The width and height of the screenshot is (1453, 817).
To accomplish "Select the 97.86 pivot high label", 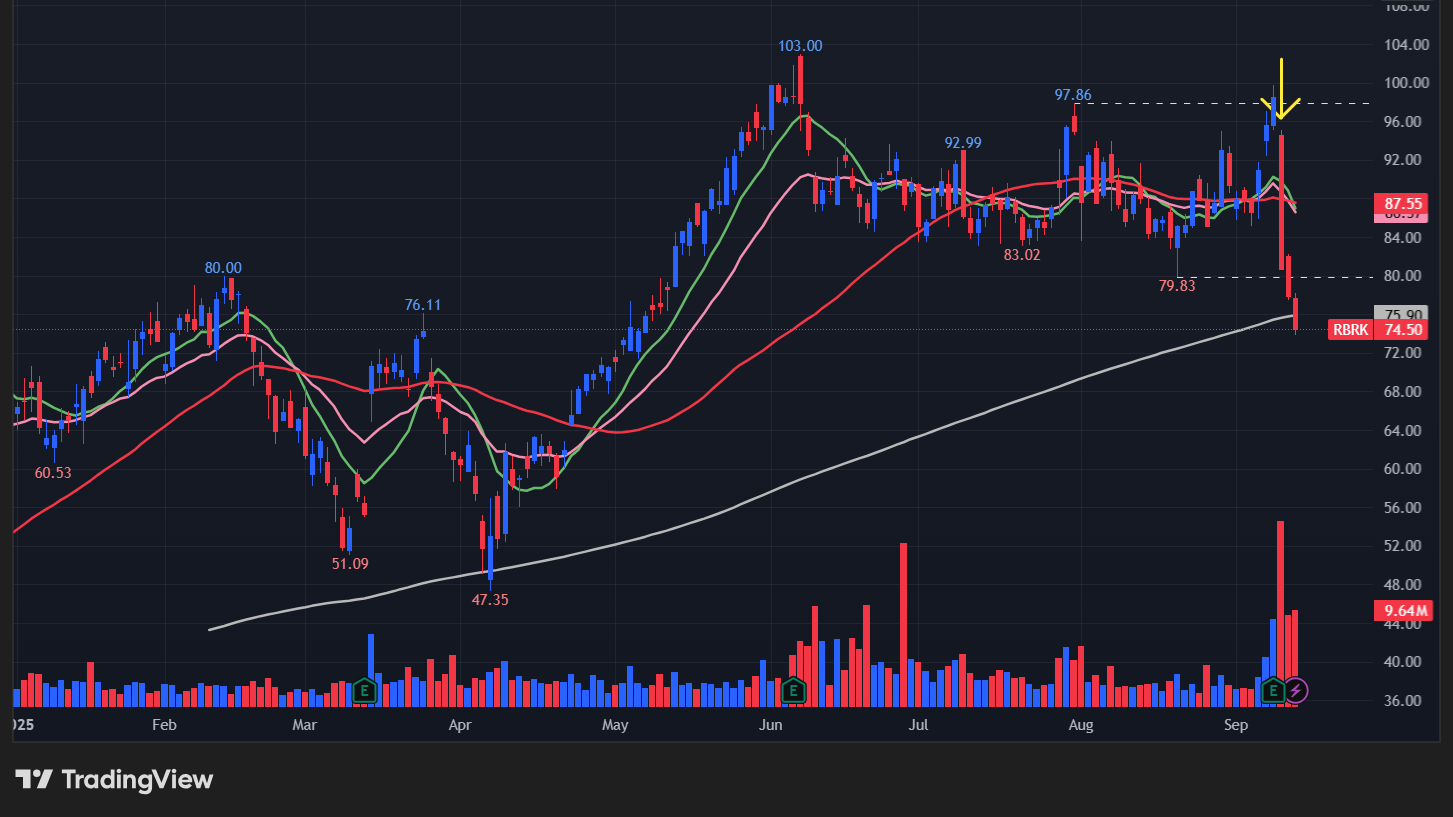I will [1075, 95].
